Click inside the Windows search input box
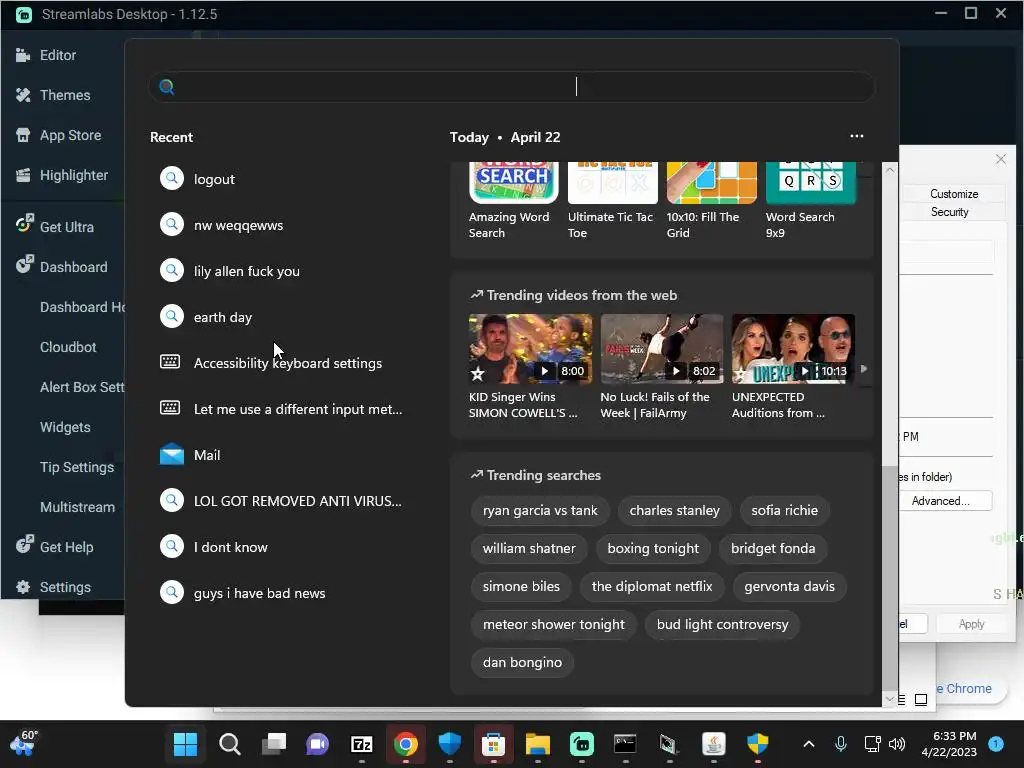 point(511,87)
